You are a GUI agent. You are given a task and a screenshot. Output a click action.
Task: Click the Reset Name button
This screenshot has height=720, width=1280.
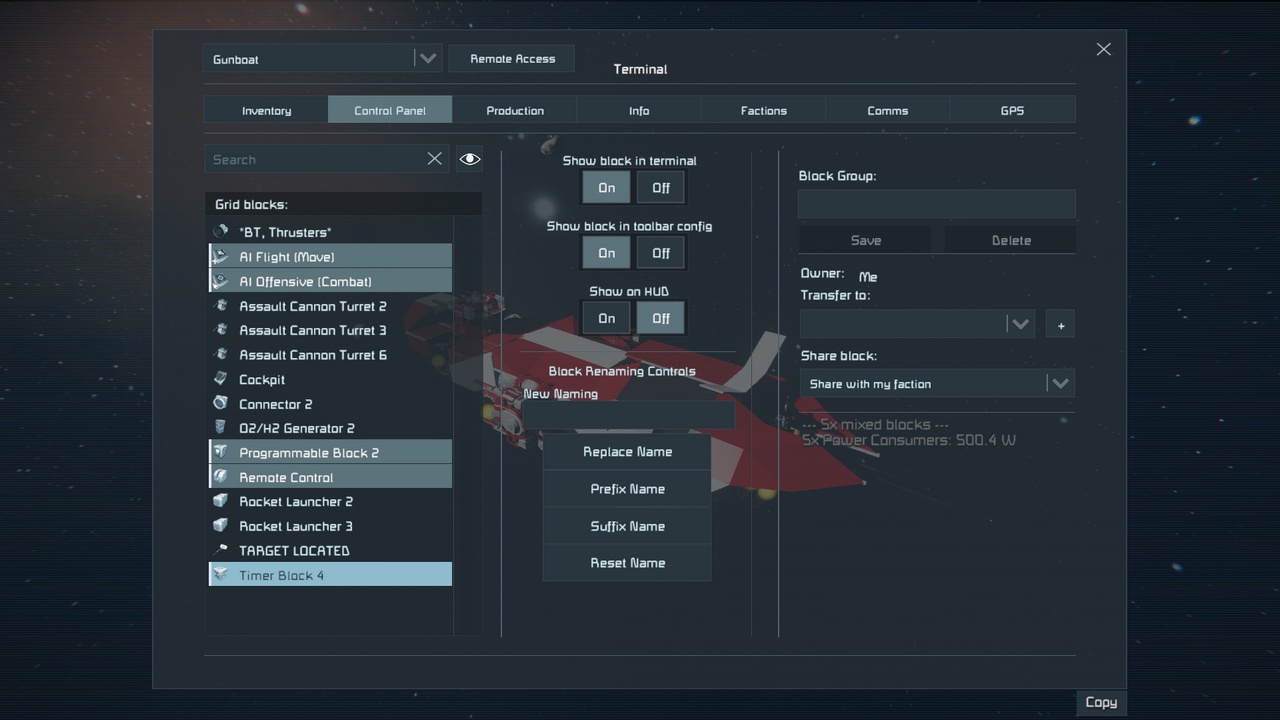click(x=627, y=563)
